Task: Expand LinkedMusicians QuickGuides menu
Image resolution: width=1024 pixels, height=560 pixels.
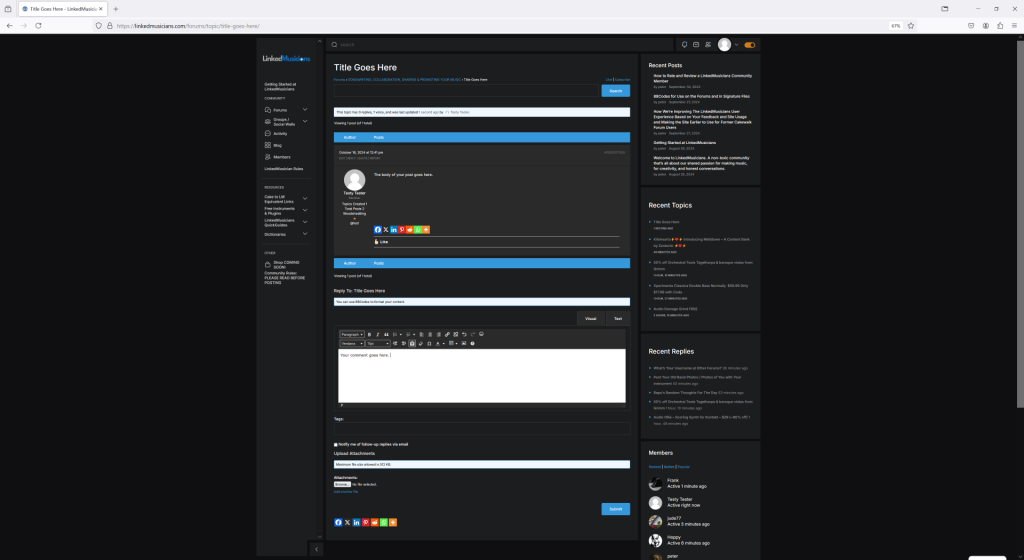Action: (x=305, y=222)
